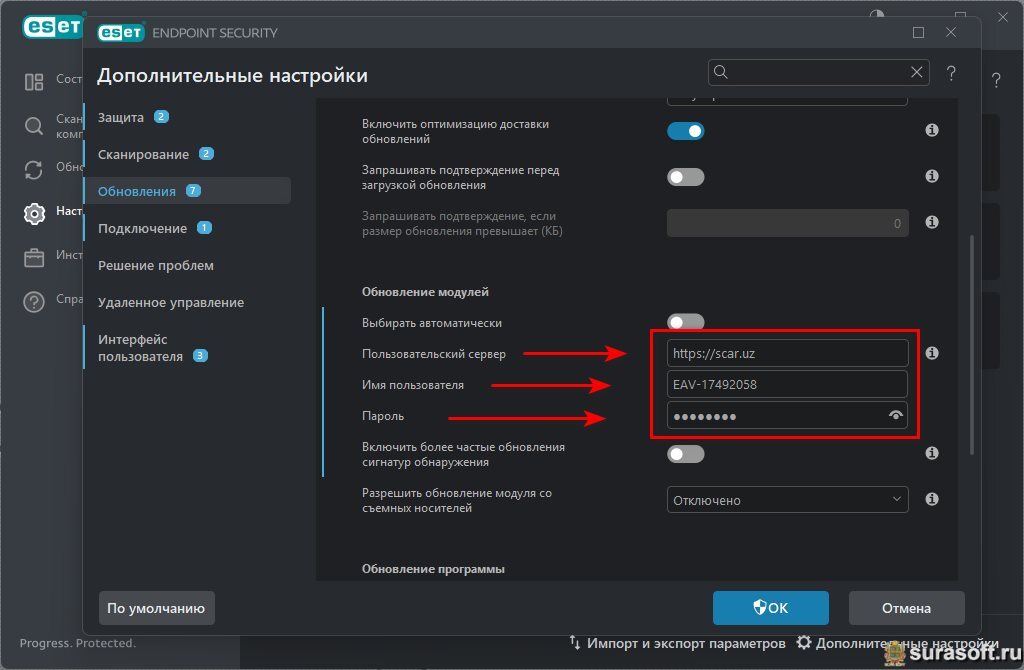
Task: Click the gear icon next to Дополнительные настройки
Action: tap(804, 643)
